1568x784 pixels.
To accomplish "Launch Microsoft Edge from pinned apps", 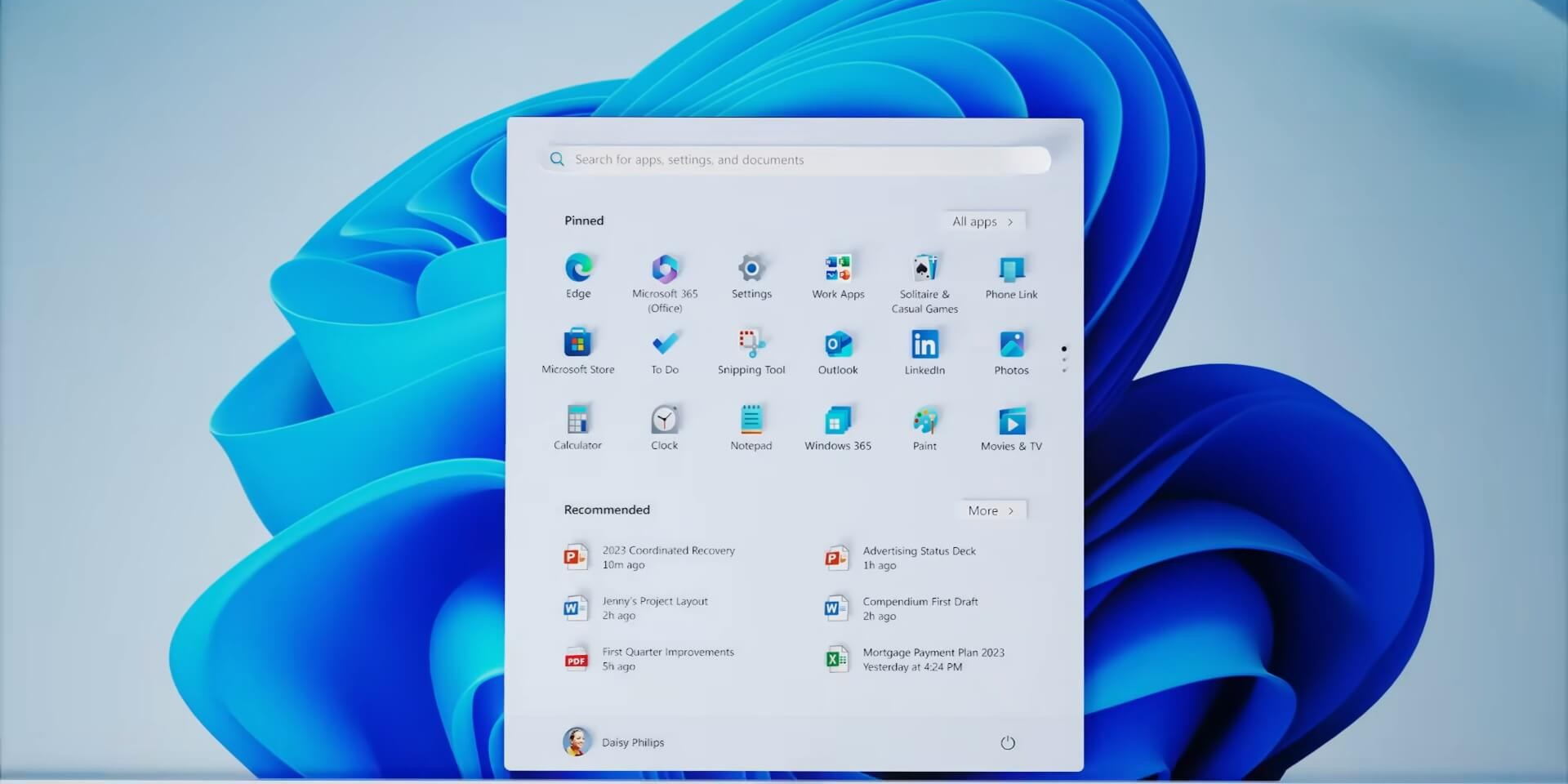I will point(577,274).
